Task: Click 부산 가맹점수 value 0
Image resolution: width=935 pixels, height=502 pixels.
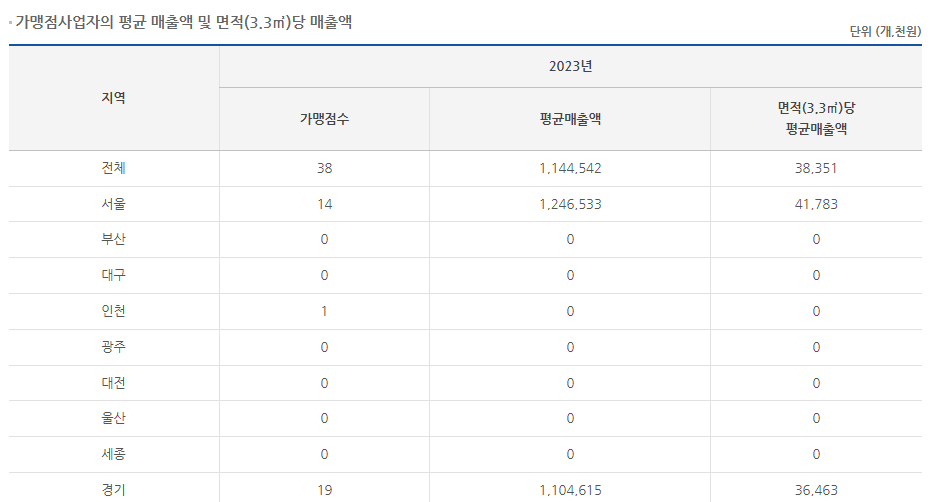Action: click(x=324, y=239)
